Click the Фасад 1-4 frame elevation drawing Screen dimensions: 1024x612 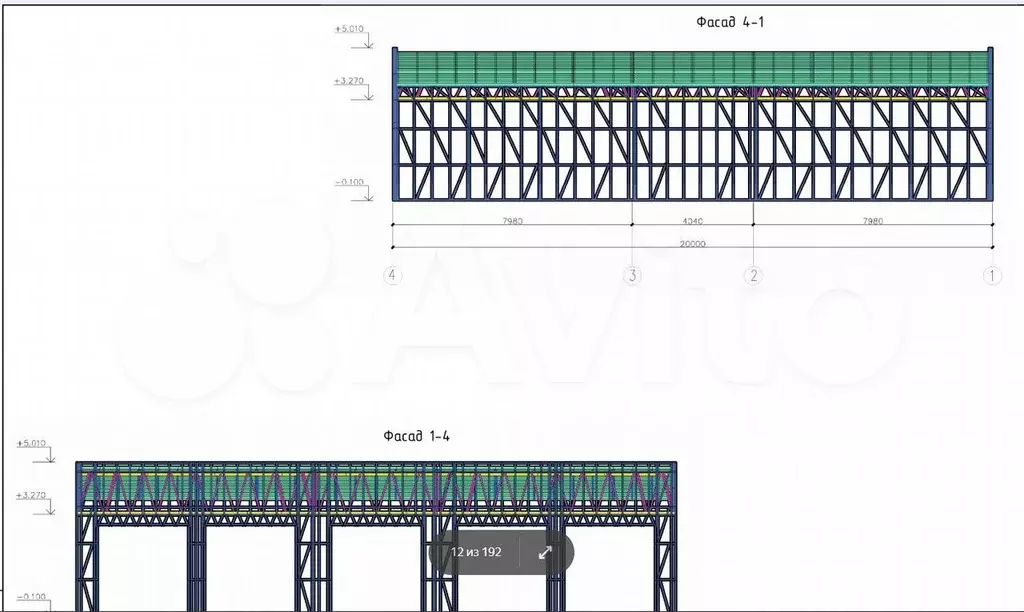click(376, 536)
